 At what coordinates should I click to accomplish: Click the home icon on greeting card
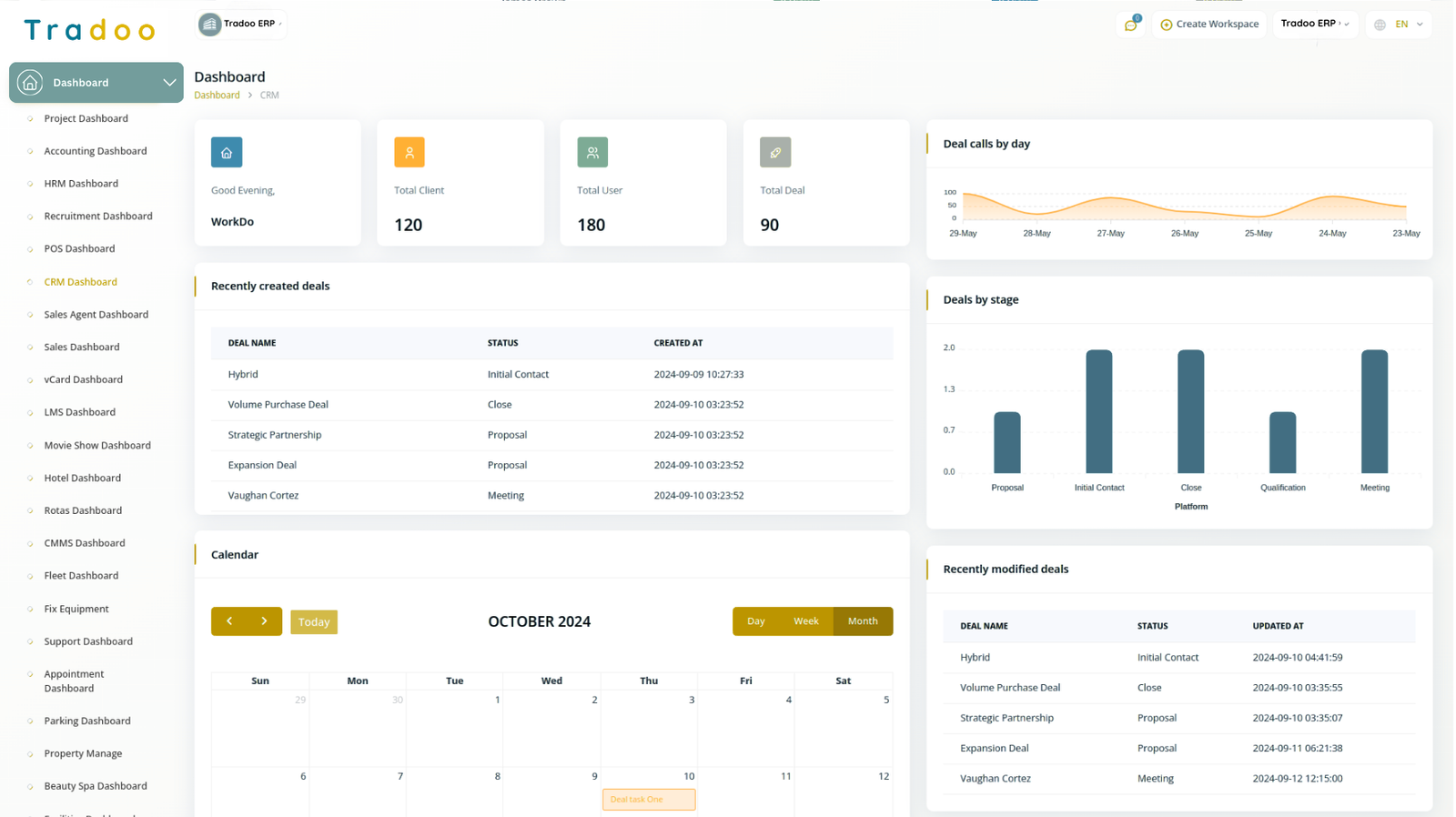coord(227,153)
